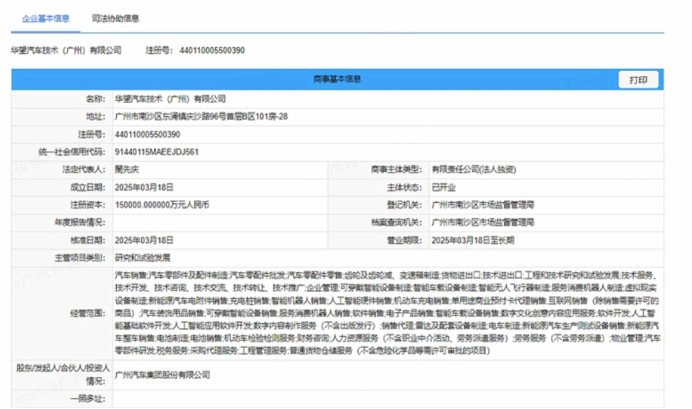Viewport: 692px width, 409px height.
Task: Click the 营业期限 label
Action: pyautogui.click(x=405, y=240)
